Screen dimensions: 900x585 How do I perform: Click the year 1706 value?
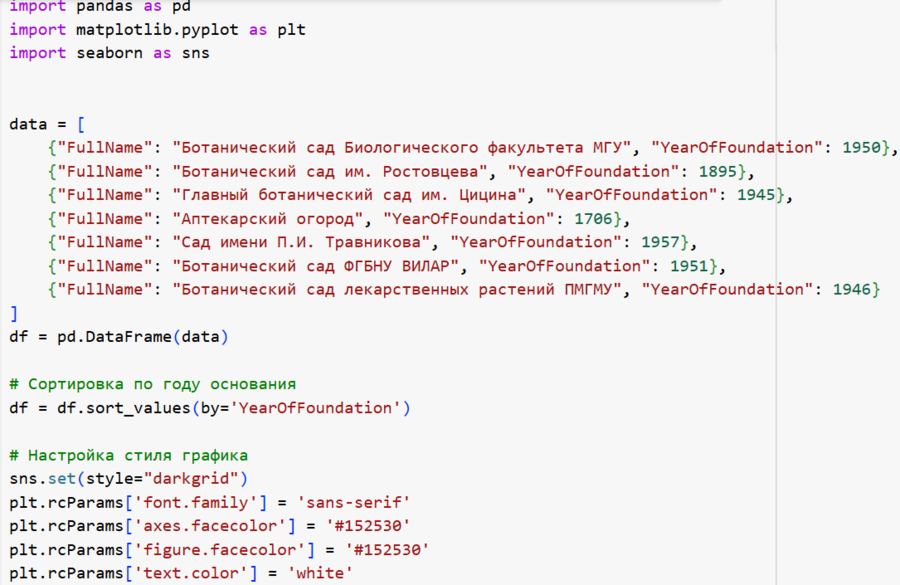click(594, 218)
